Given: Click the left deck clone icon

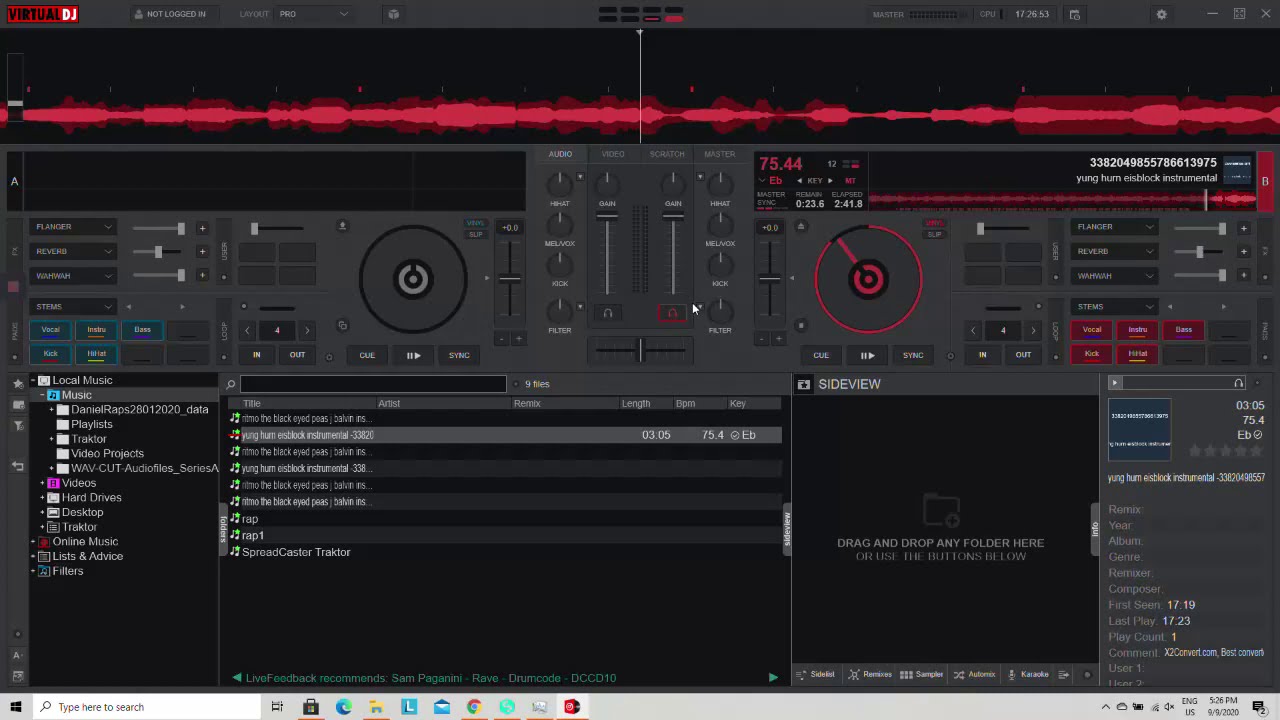Looking at the screenshot, I should tap(342, 325).
